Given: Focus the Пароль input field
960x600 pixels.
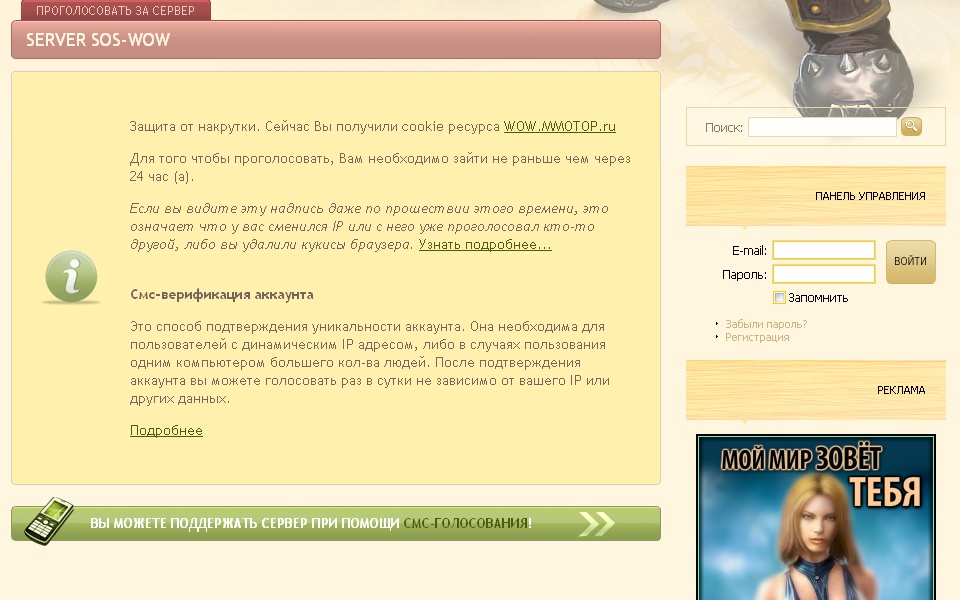Looking at the screenshot, I should 823,274.
